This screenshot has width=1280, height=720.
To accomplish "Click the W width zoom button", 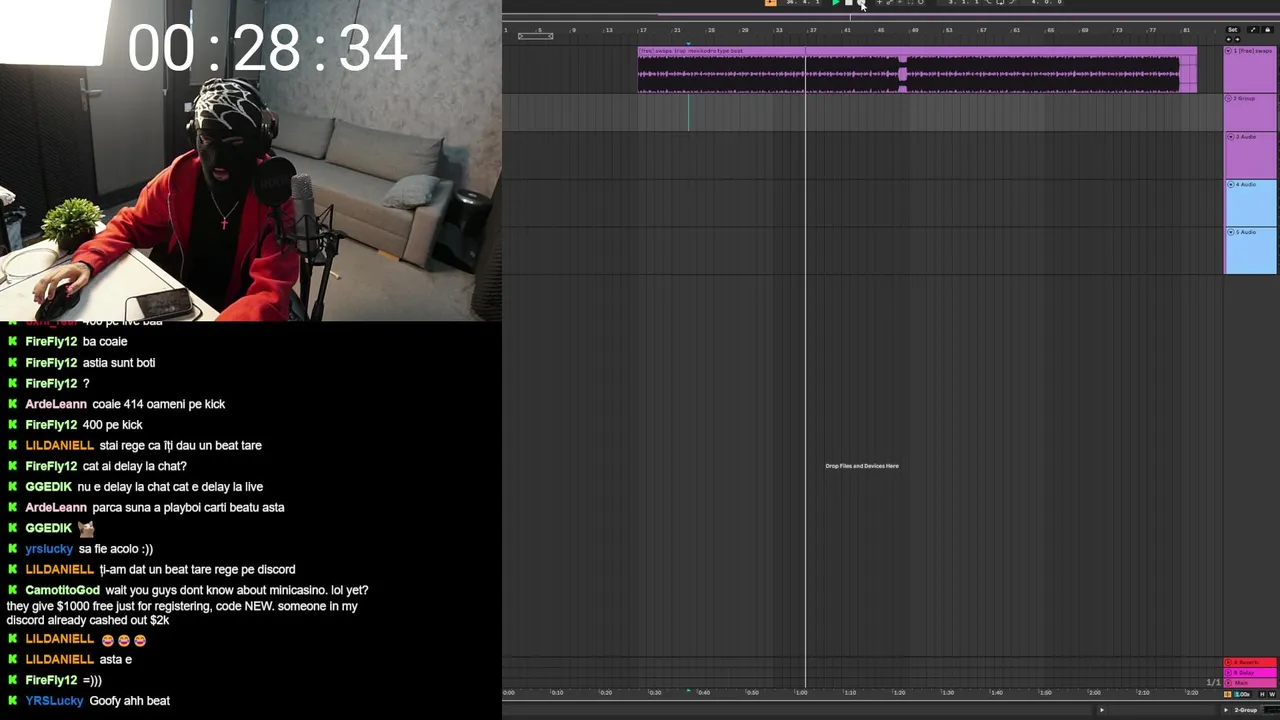I will [x=1272, y=694].
